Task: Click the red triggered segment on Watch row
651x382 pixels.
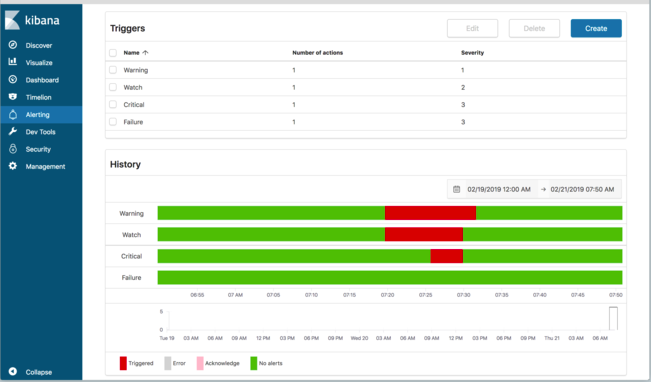Action: click(x=424, y=234)
